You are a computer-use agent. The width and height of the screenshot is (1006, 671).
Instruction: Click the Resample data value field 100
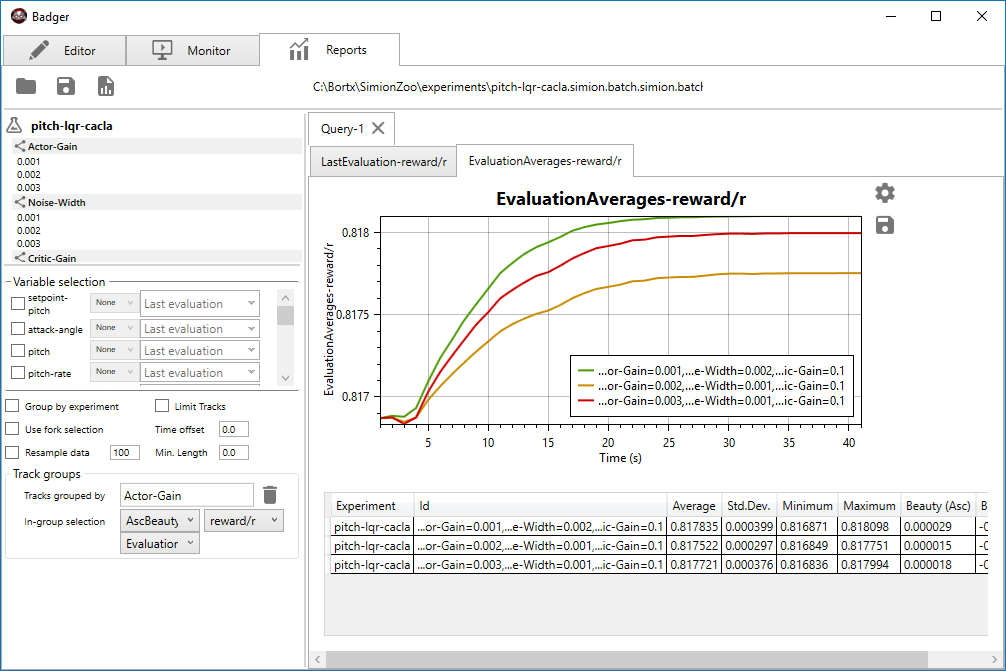pos(124,452)
